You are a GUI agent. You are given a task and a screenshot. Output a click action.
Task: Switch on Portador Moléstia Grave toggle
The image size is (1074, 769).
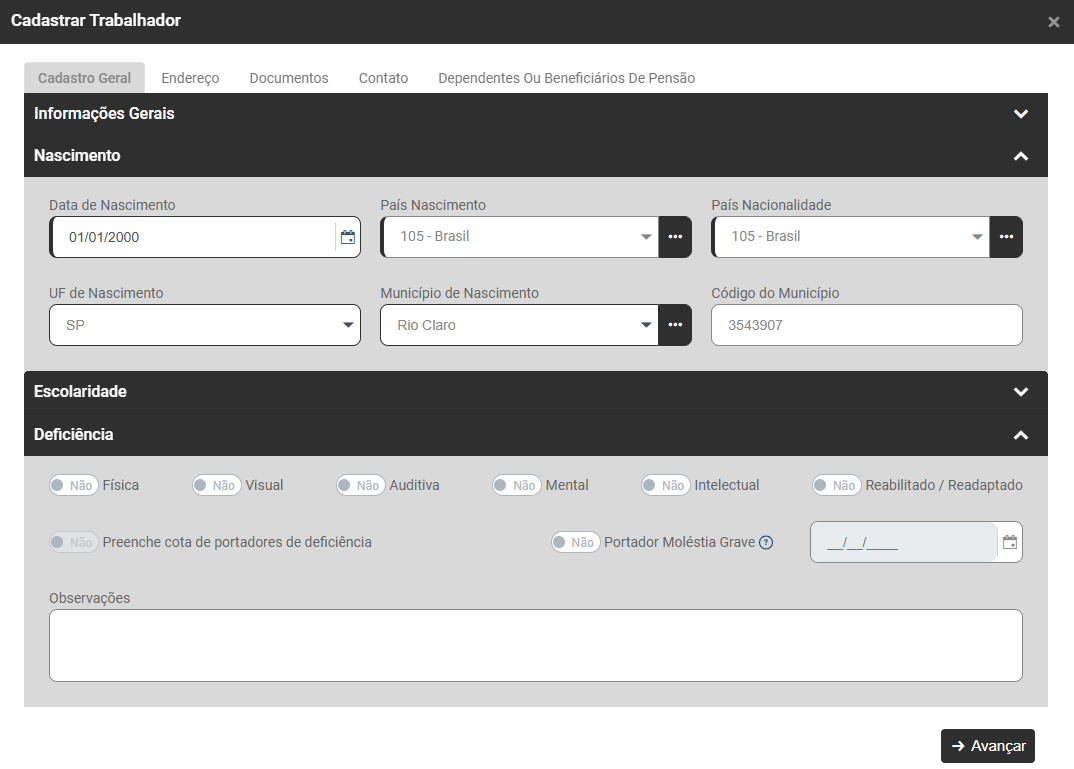point(575,542)
